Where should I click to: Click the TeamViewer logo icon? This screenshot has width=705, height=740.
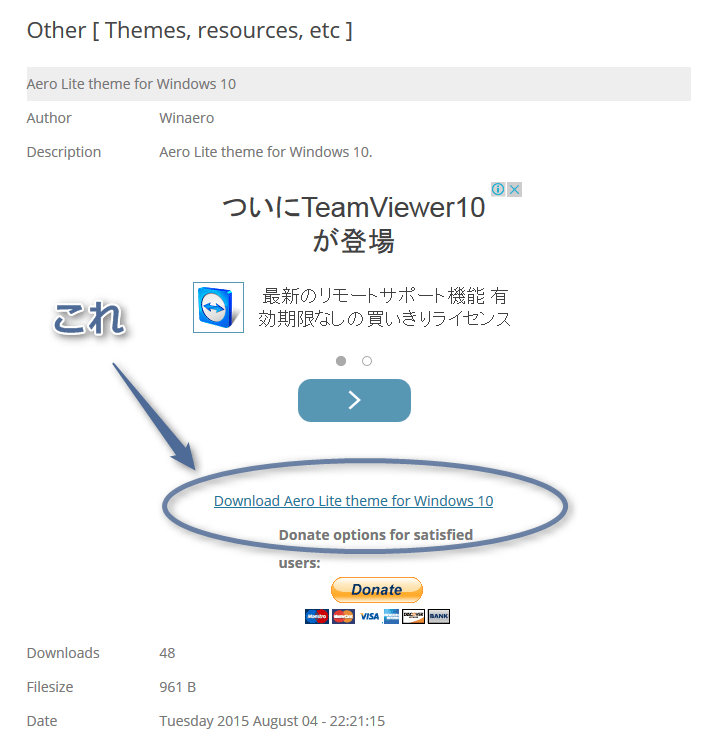[218, 307]
